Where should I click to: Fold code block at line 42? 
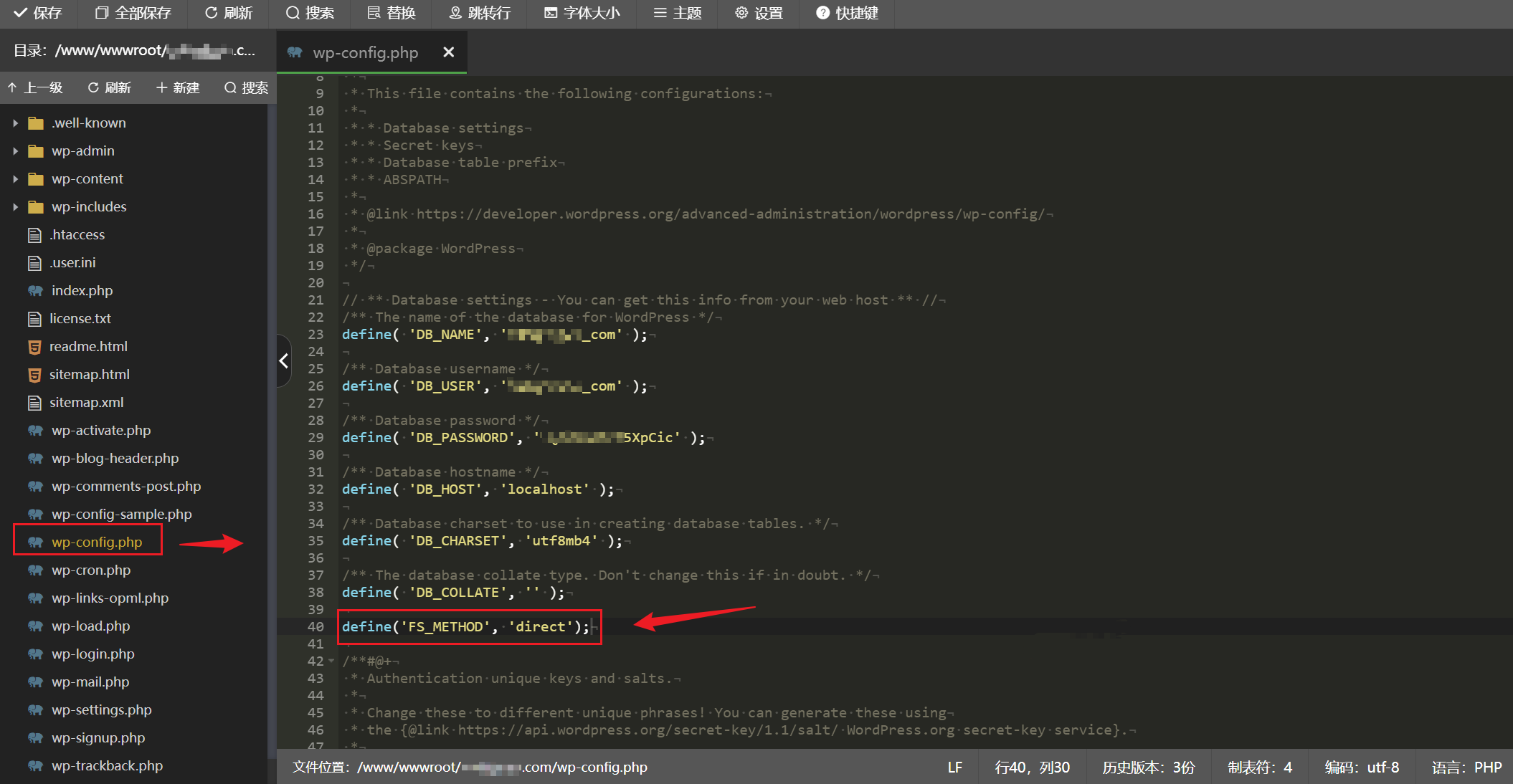[x=331, y=661]
